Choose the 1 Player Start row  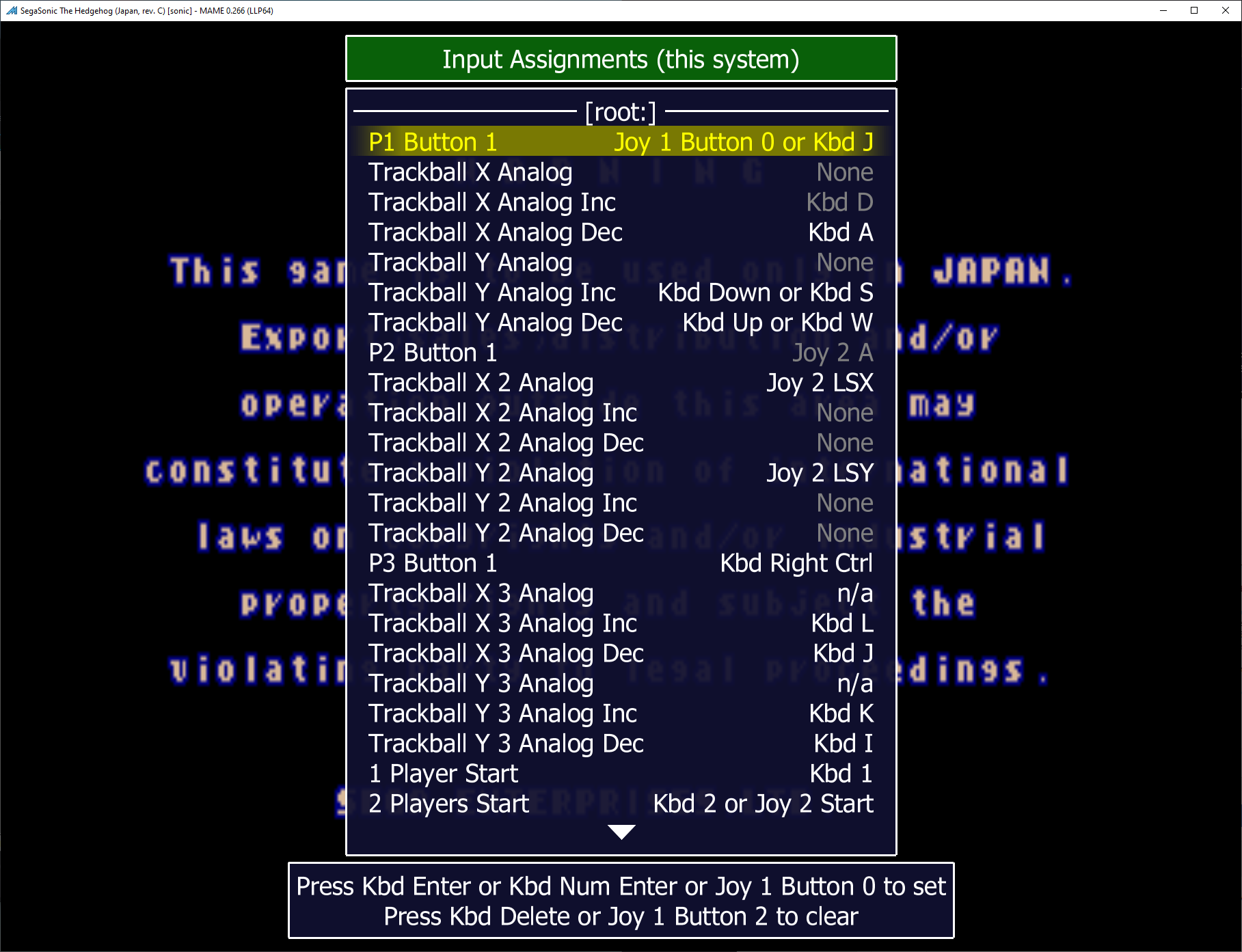click(621, 773)
